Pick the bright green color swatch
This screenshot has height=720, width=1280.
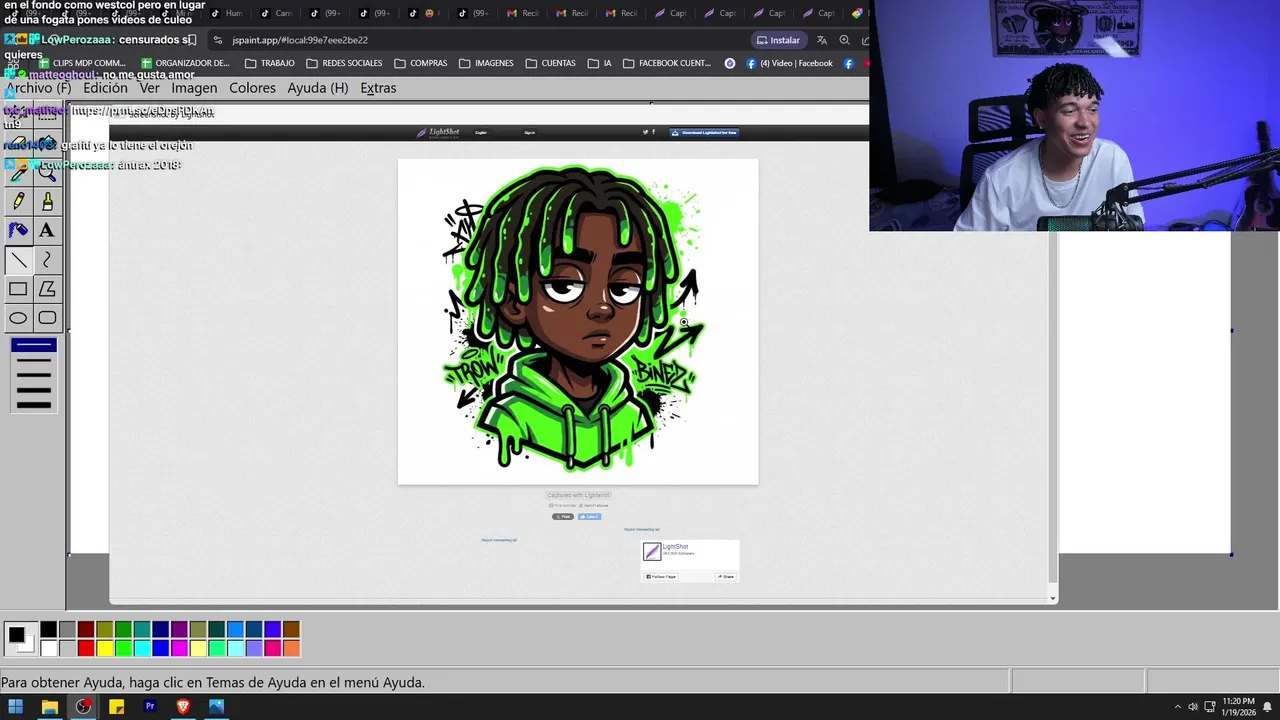click(123, 648)
